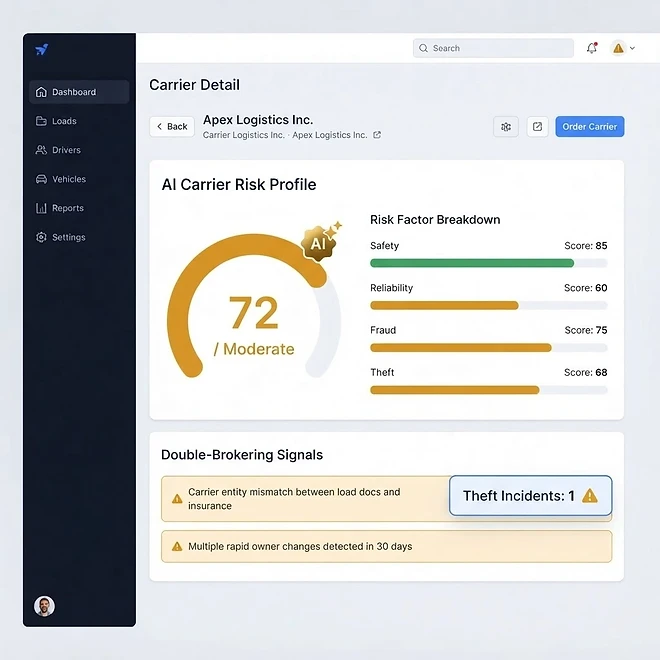Click the Dashboard home icon
This screenshot has width=660, height=660.
[41, 92]
